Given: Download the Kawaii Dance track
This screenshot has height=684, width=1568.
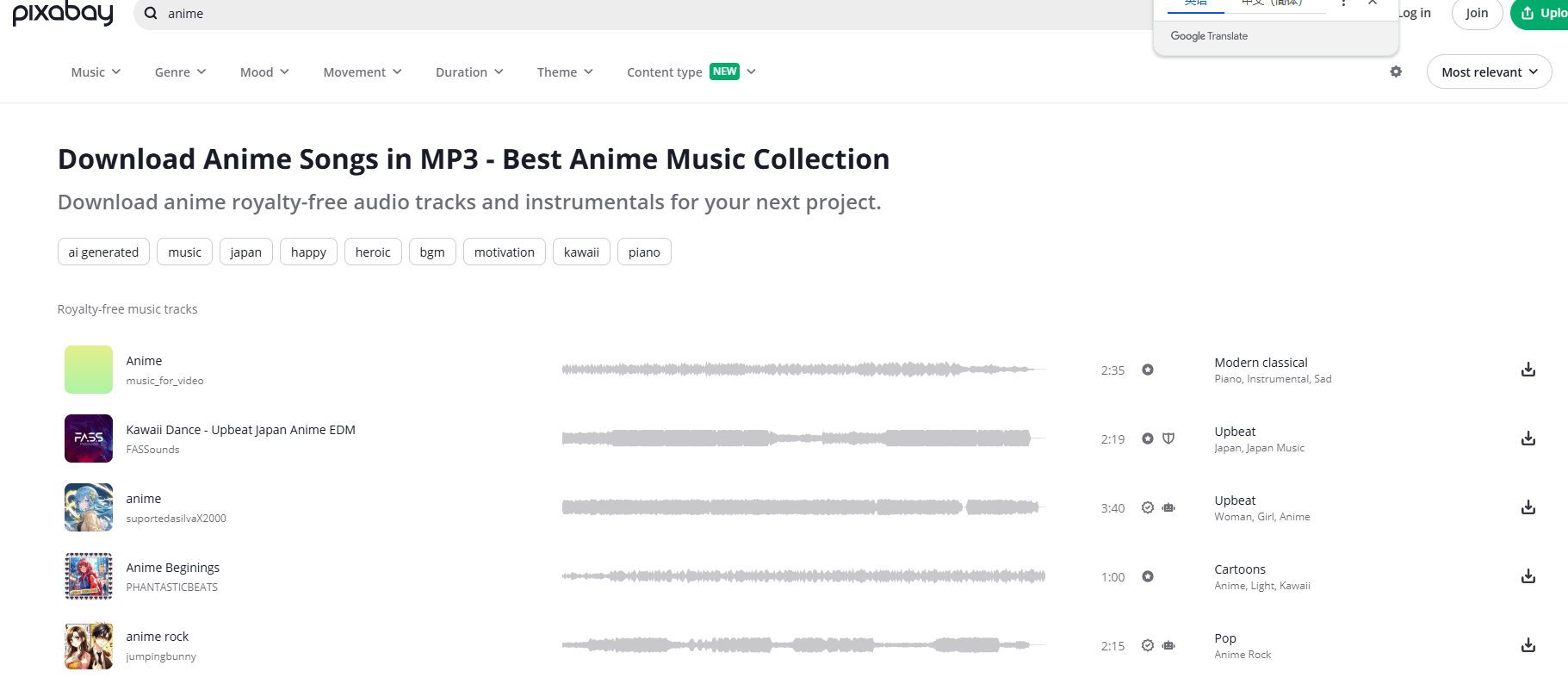Looking at the screenshot, I should click(x=1528, y=438).
